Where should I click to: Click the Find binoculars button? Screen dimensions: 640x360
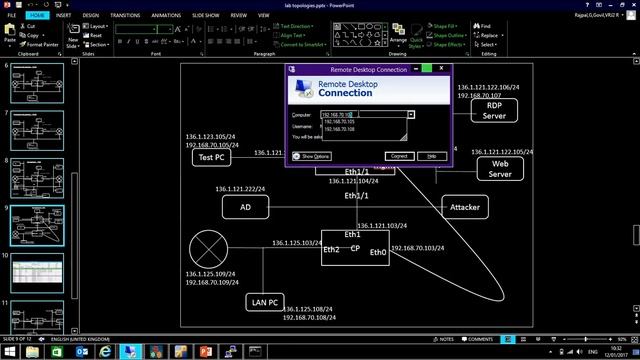pos(482,26)
